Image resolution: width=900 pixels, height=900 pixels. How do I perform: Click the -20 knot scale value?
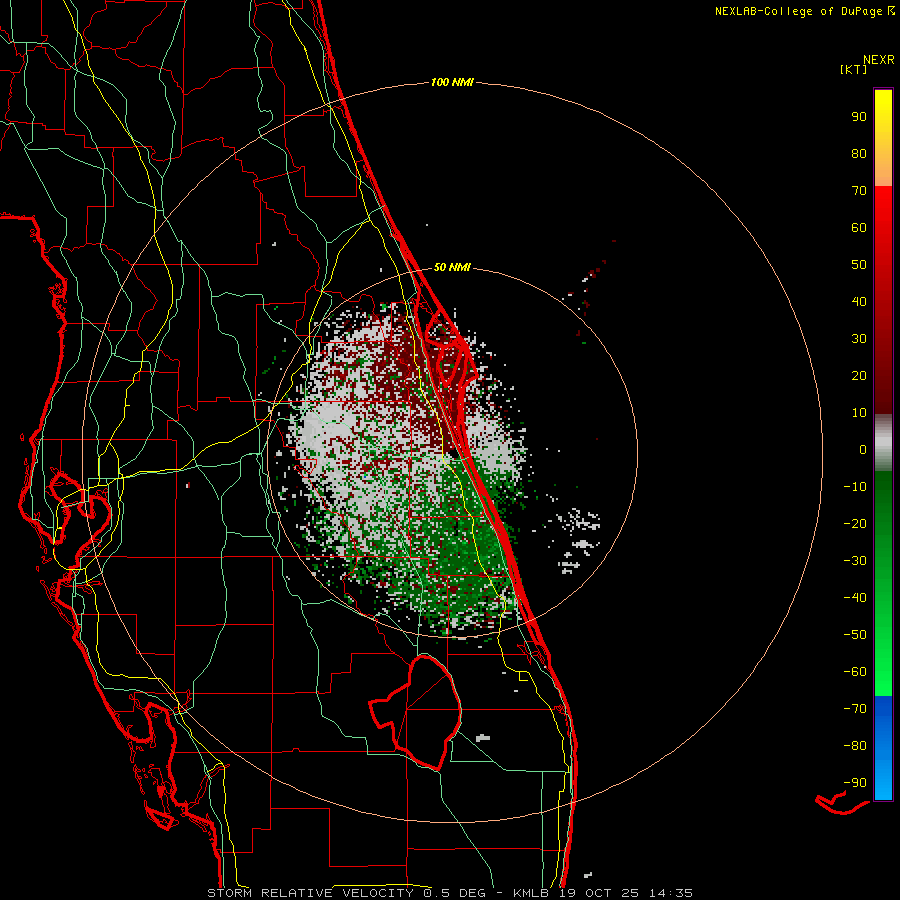point(855,523)
